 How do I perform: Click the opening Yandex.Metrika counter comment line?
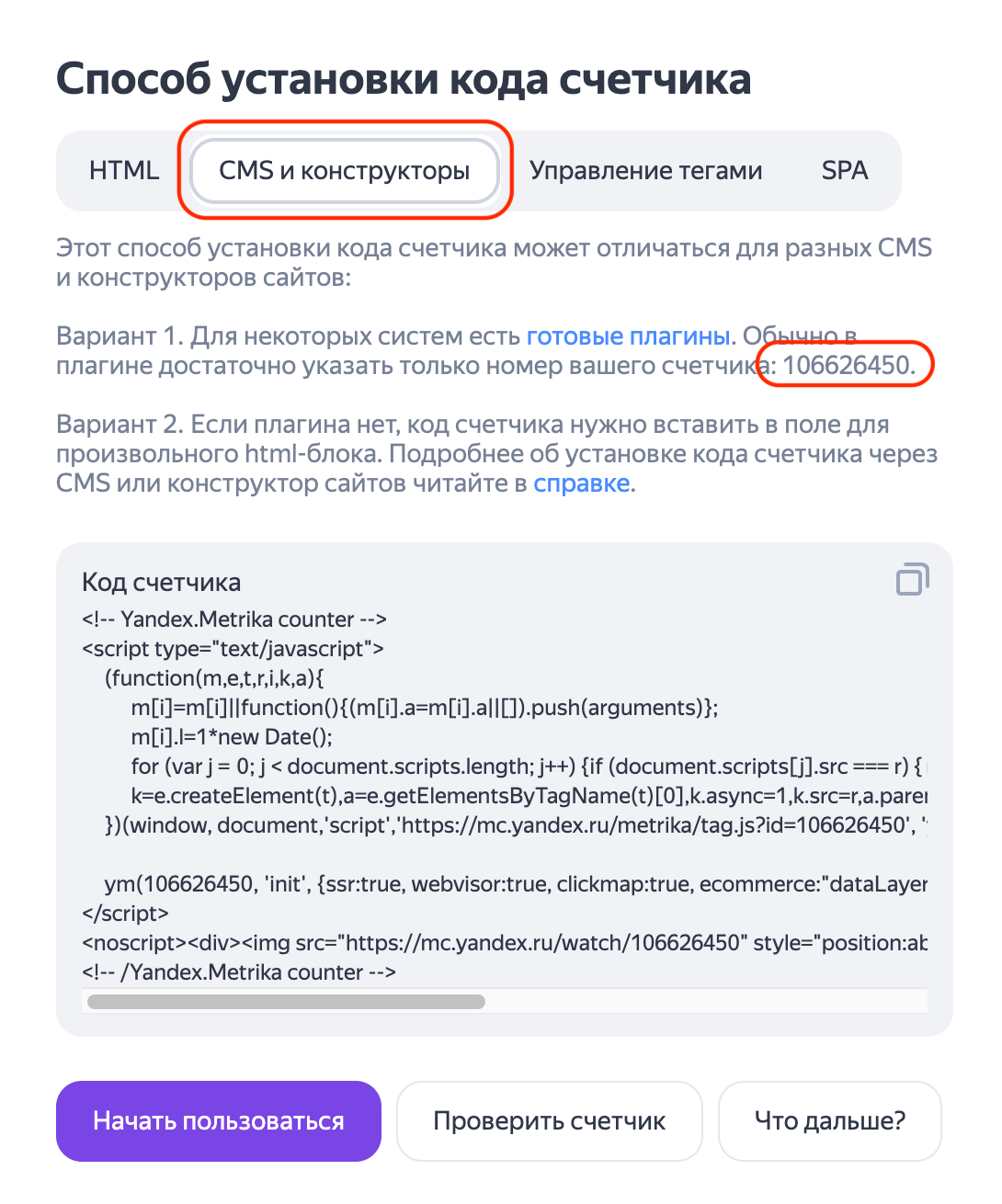(234, 619)
